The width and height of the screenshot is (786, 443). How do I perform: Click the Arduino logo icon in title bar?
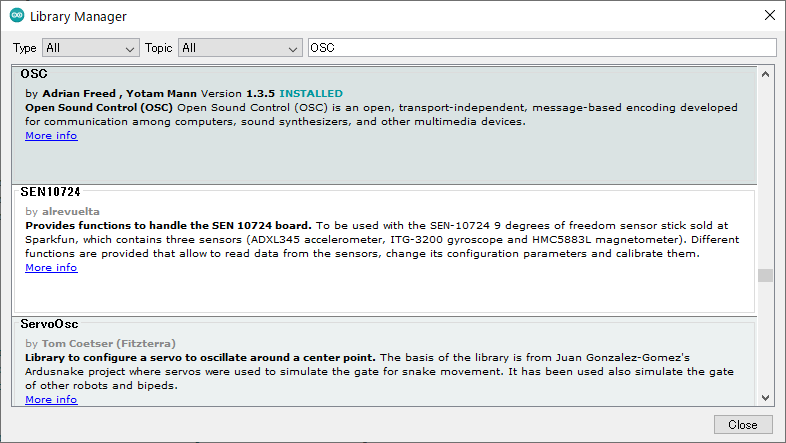[x=17, y=16]
